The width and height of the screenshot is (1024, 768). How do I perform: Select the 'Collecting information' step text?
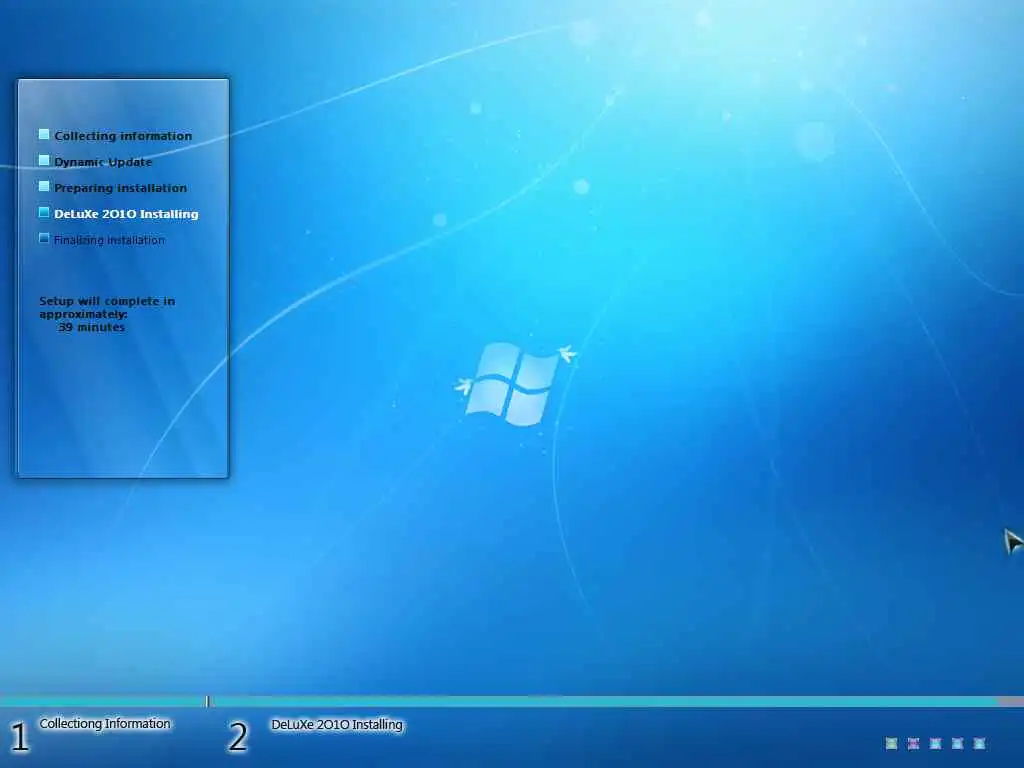tap(123, 136)
